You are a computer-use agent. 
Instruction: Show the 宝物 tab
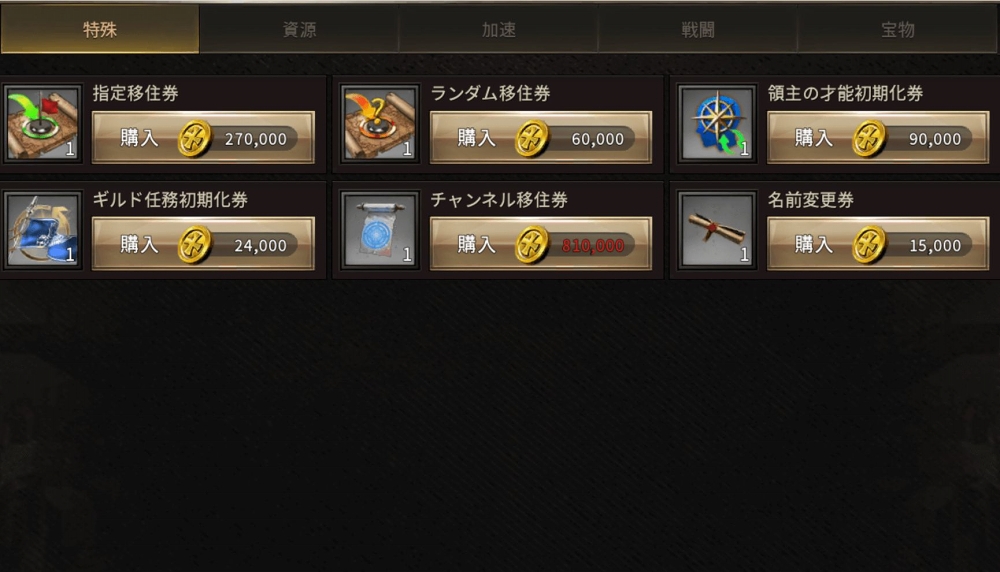tap(898, 29)
